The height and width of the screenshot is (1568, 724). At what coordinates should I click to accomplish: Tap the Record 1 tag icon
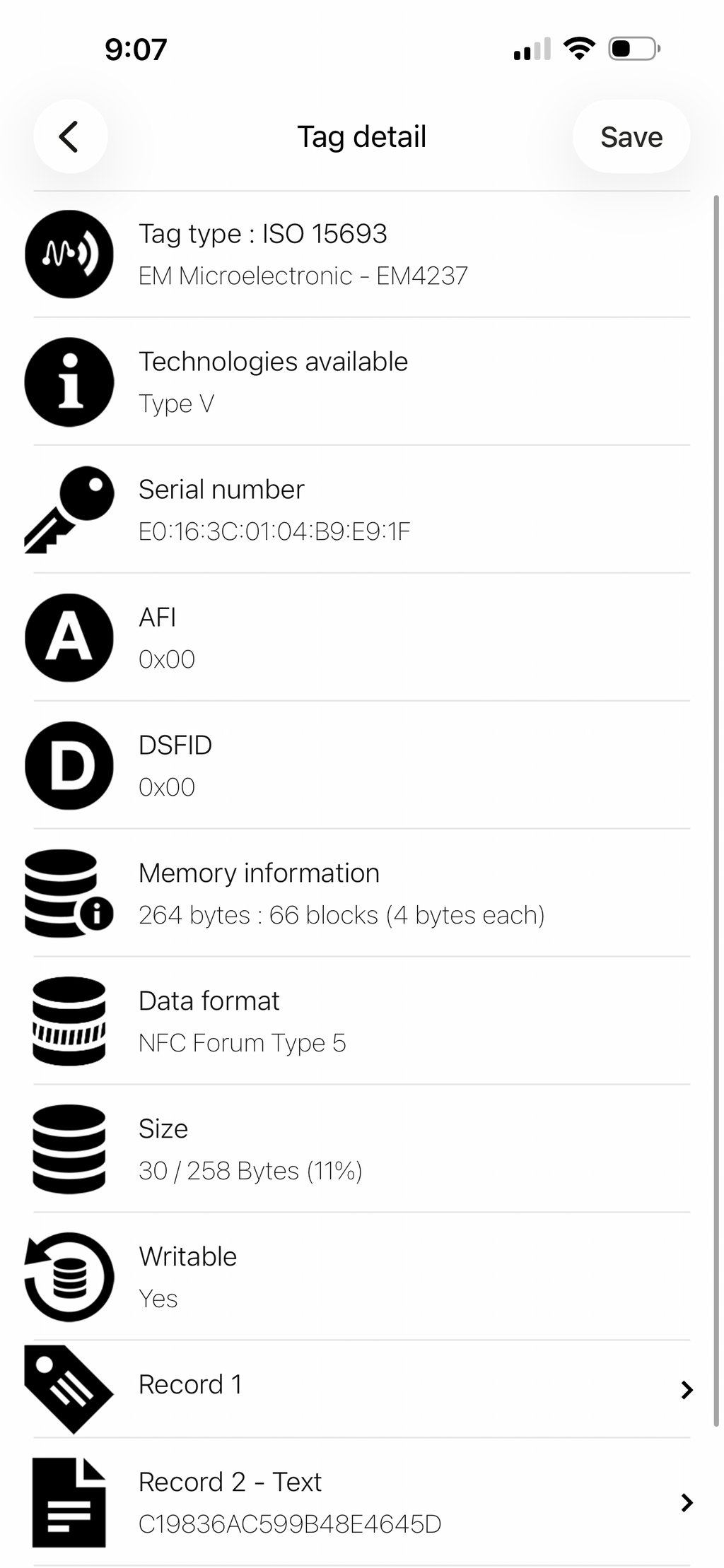(69, 1389)
